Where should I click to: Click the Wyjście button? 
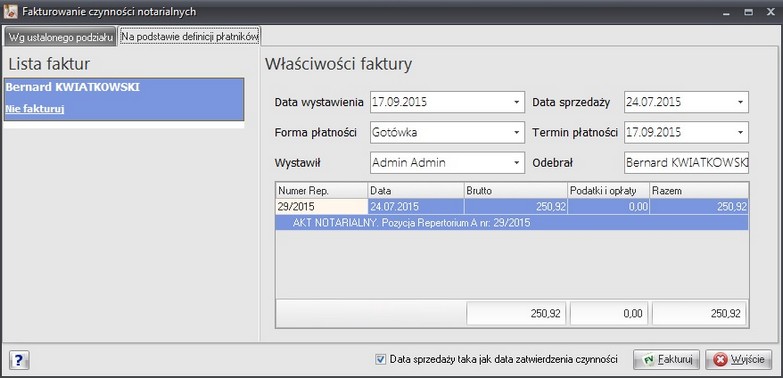[739, 360]
